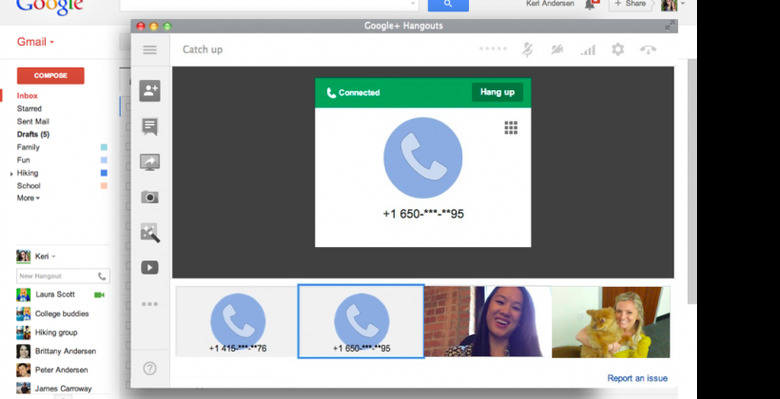
Task: Expand the Hiking label arrow
Action: pos(11,174)
